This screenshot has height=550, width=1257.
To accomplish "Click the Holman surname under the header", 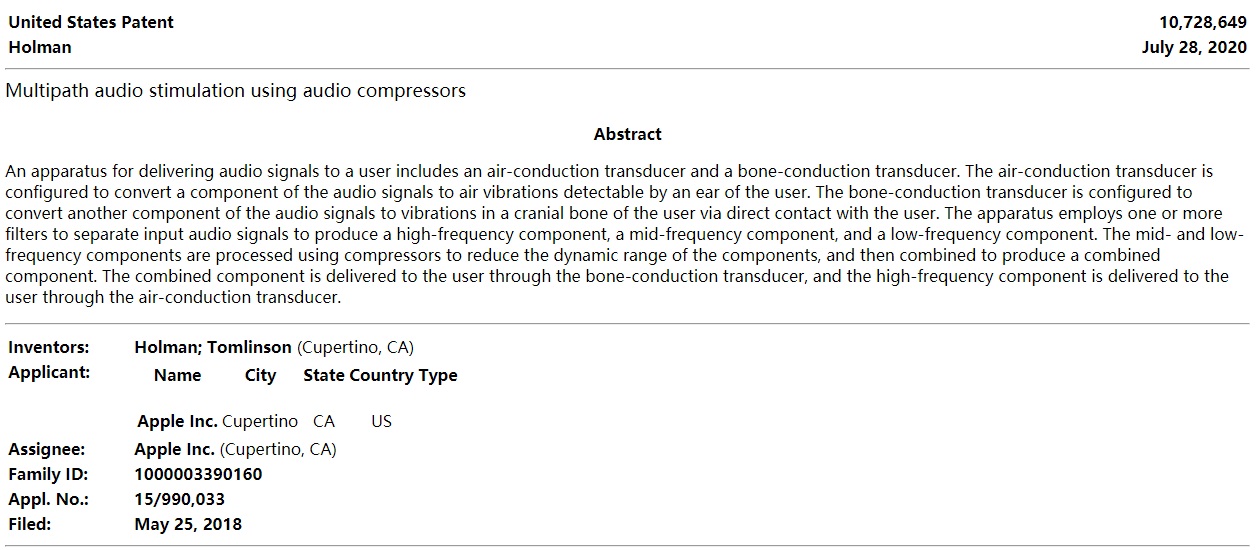I will 40,47.
